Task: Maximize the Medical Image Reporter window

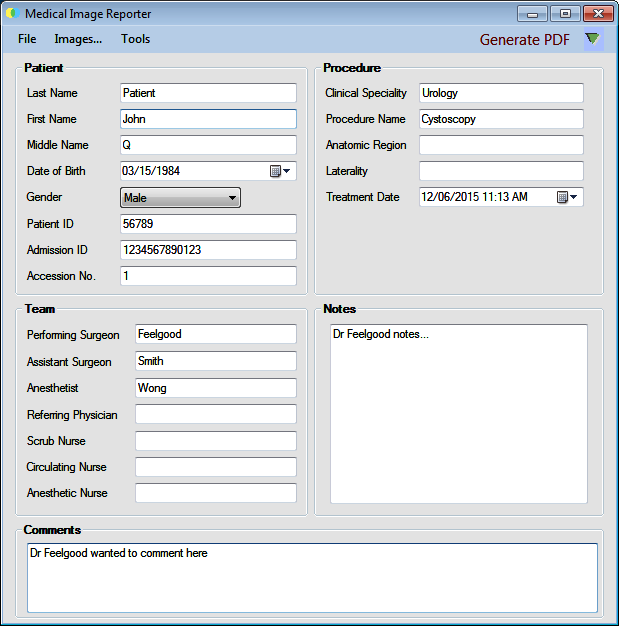Action: click(x=565, y=14)
